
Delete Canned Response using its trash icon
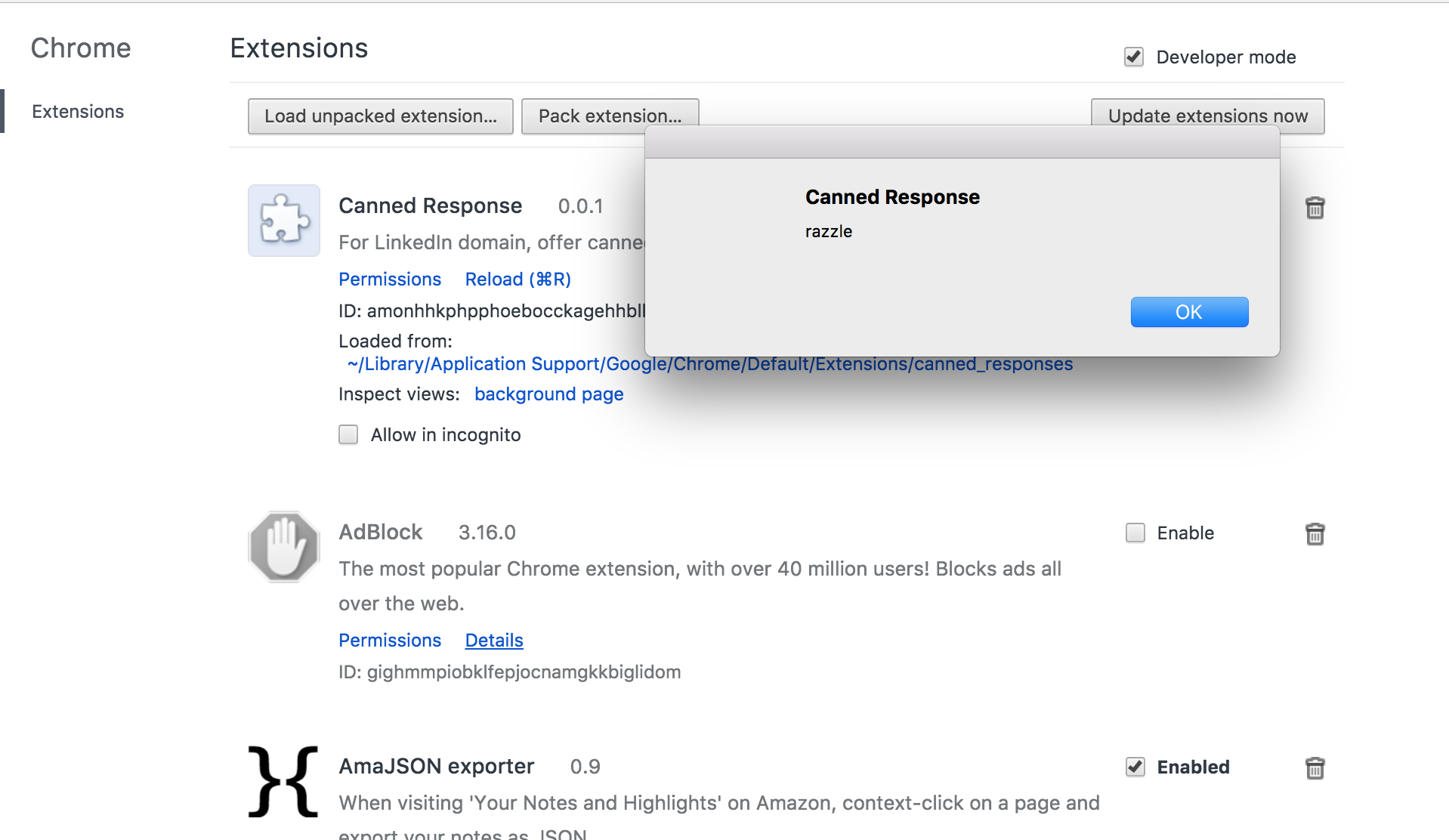[x=1315, y=208]
